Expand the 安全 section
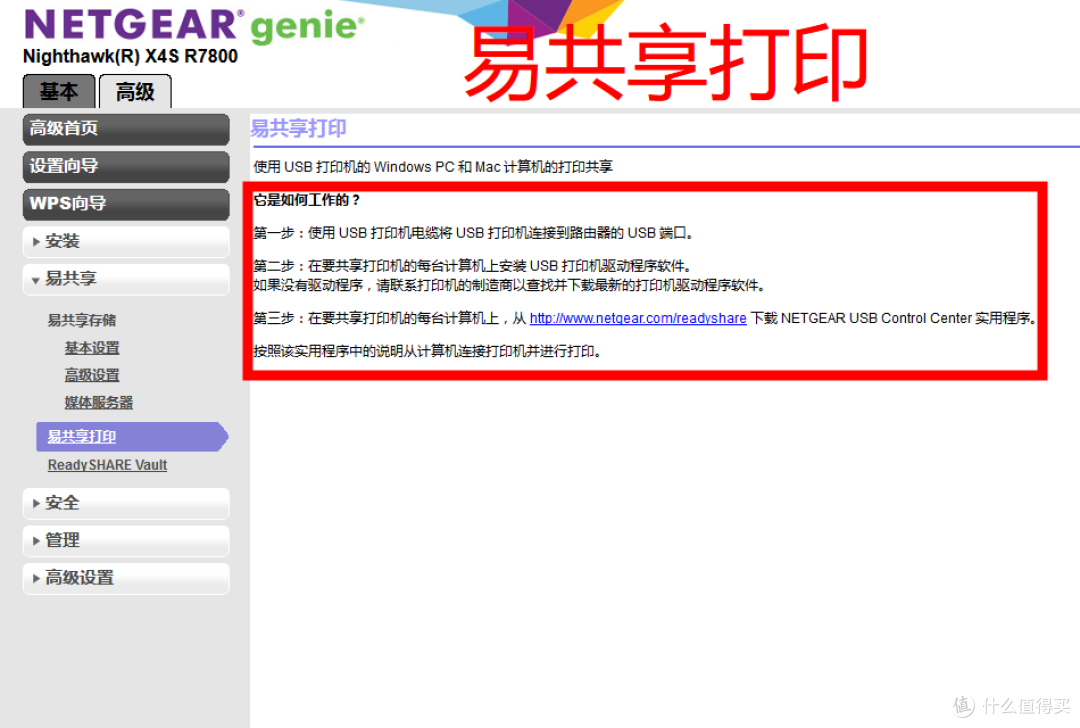Screen dimensions: 1080x728 [126, 503]
